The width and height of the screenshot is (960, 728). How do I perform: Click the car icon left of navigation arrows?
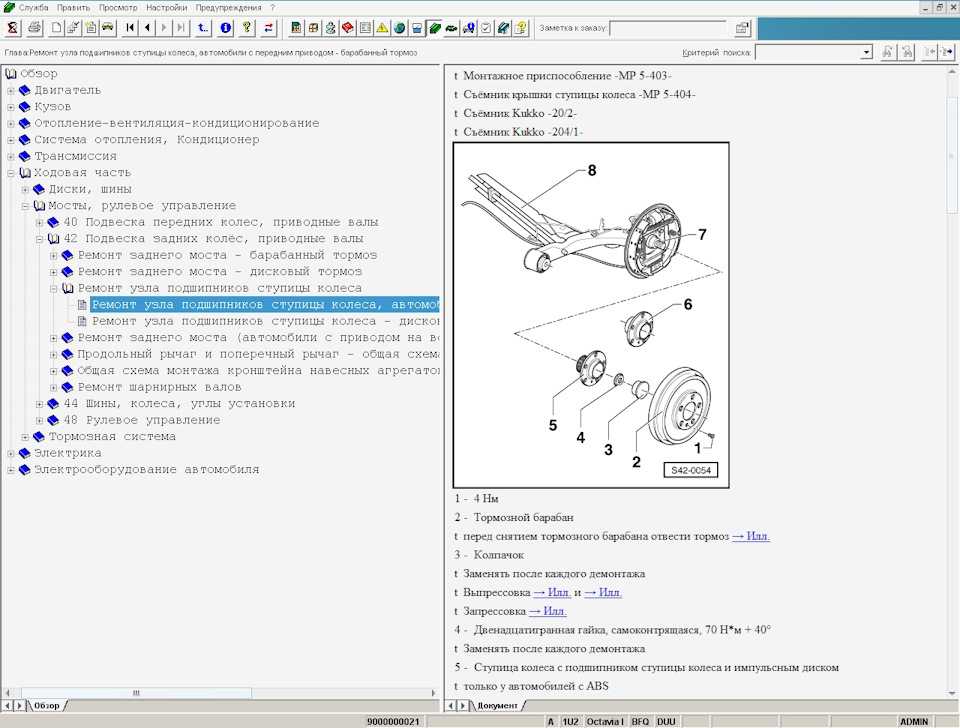[108, 28]
